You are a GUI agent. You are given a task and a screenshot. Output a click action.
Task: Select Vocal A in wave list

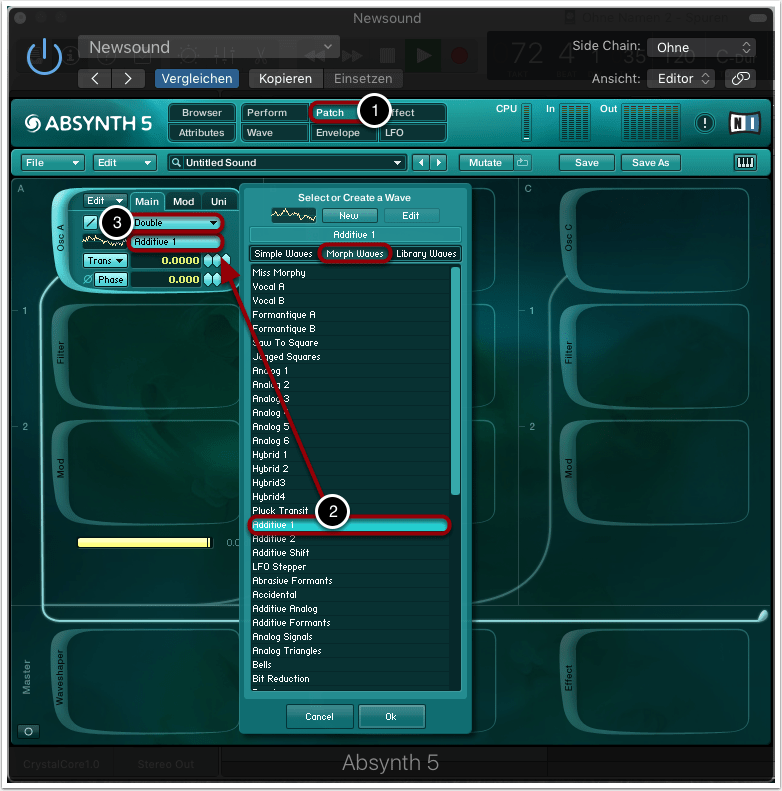(350, 287)
